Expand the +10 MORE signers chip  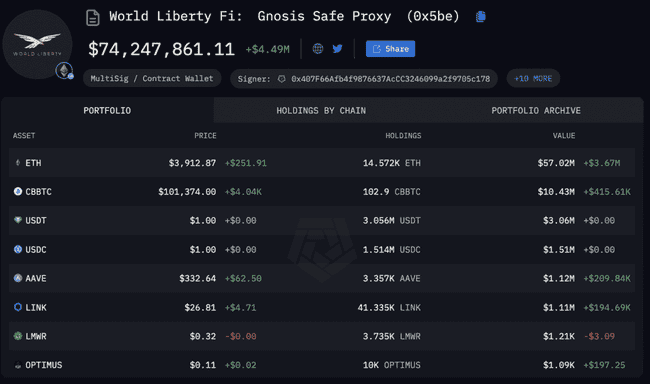[533, 78]
